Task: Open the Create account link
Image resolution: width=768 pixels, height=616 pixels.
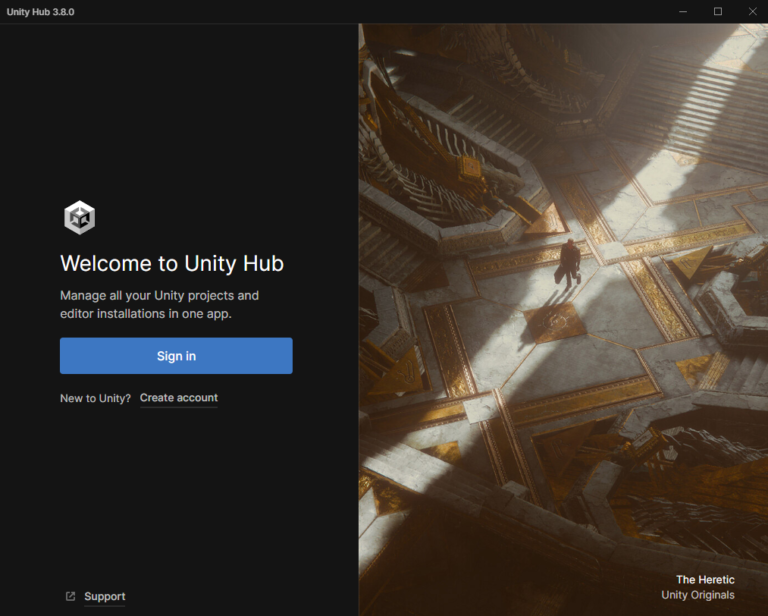Action: (178, 398)
